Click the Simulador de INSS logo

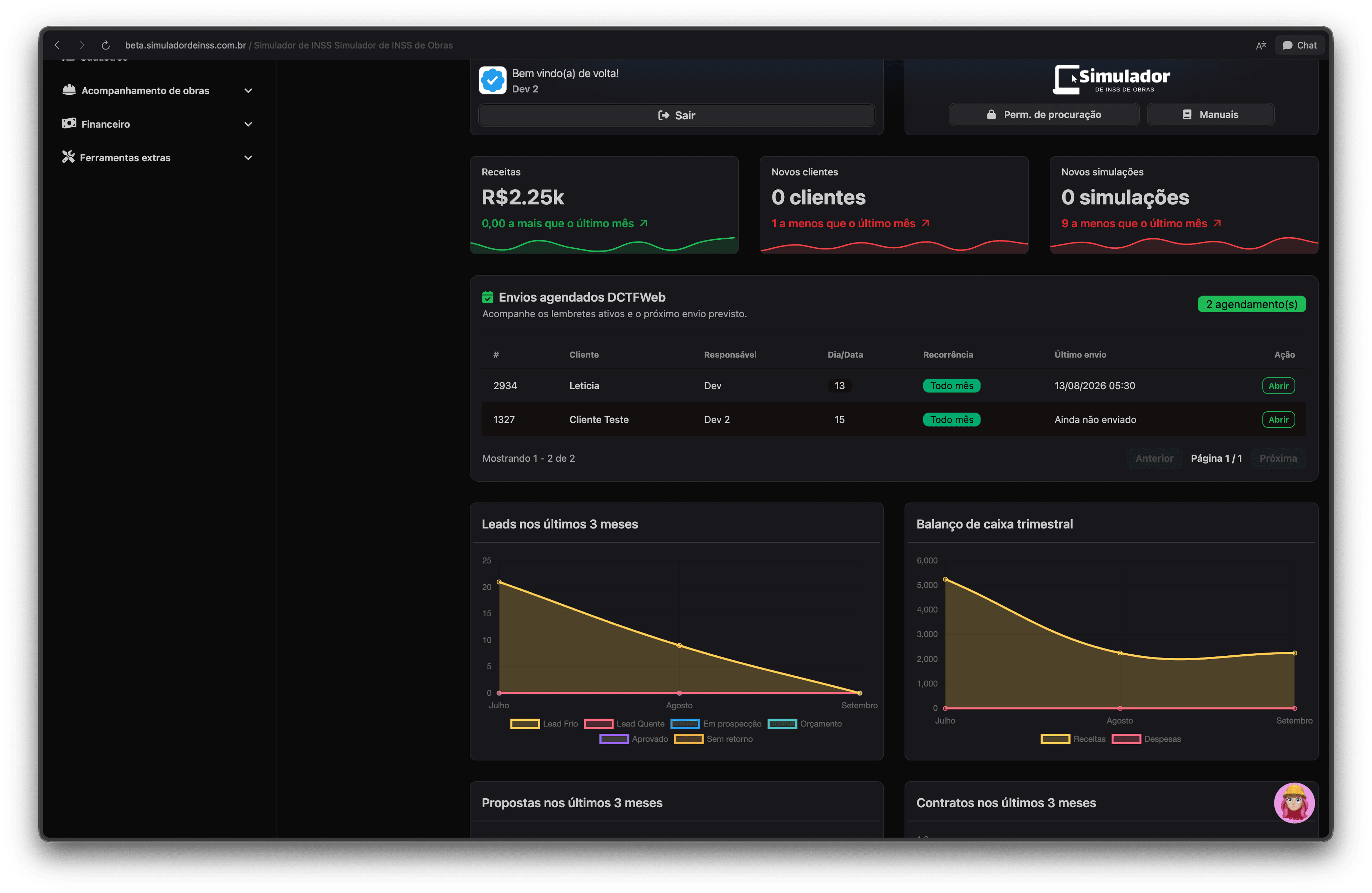click(1111, 80)
